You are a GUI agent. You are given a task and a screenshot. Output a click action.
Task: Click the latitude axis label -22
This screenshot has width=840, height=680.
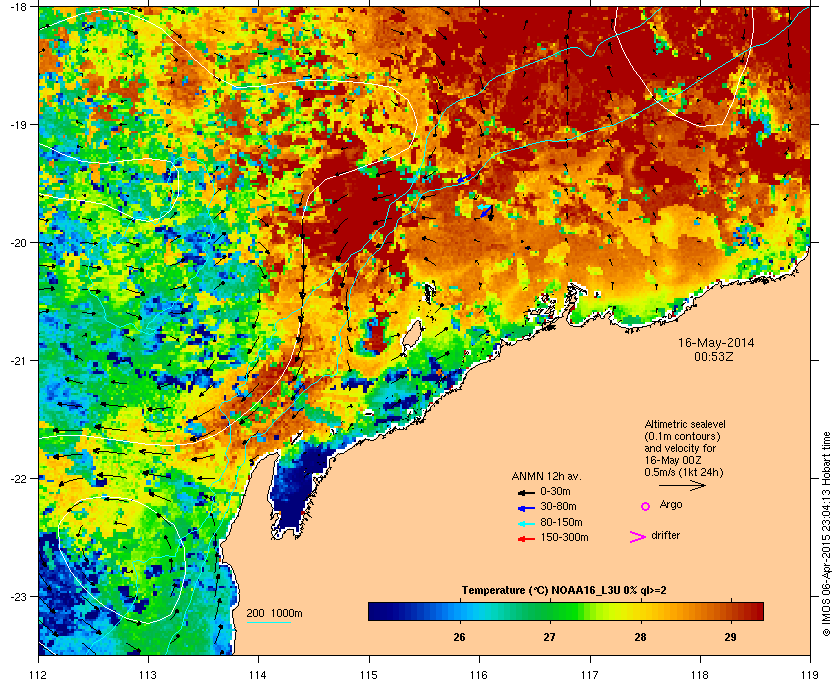tap(18, 478)
